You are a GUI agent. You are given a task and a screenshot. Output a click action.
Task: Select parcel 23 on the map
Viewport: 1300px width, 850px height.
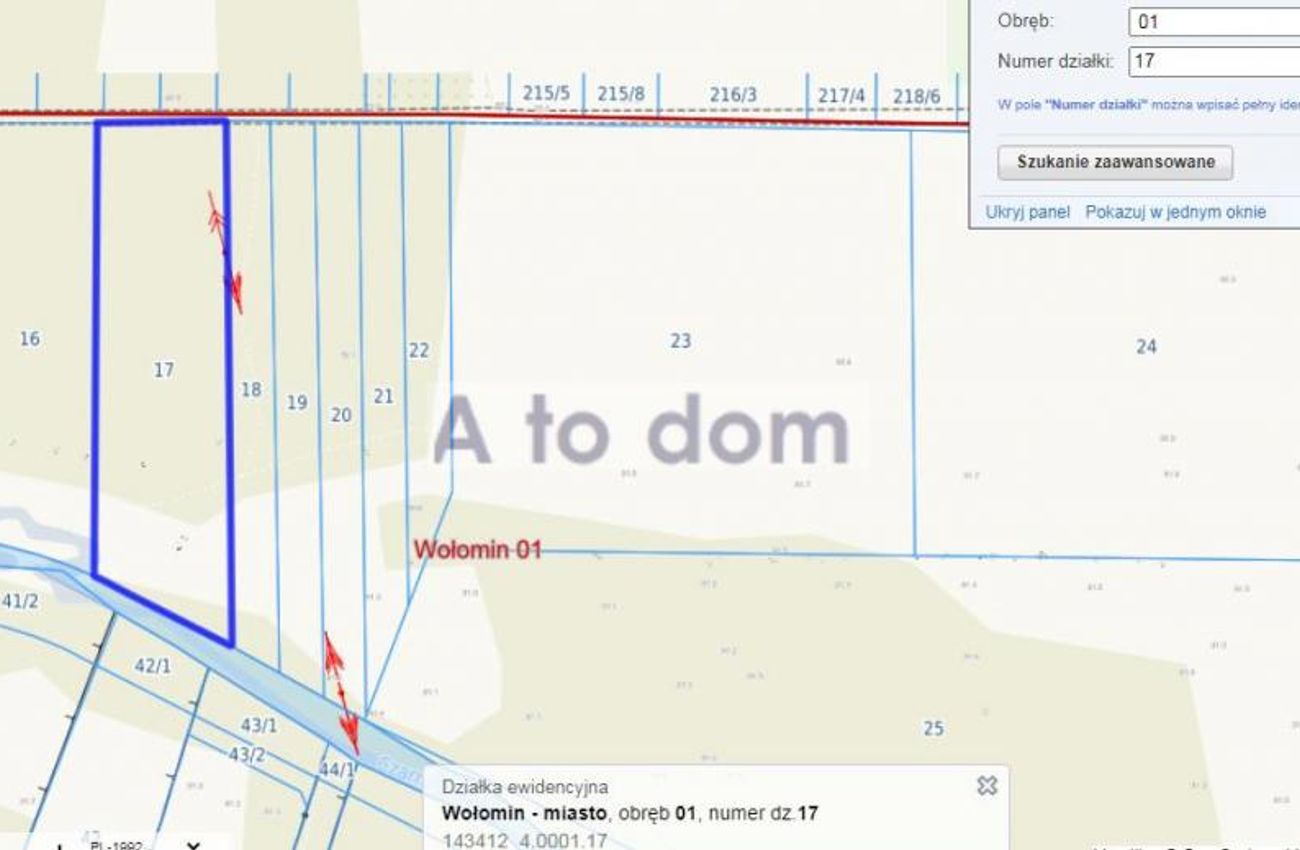tap(680, 341)
